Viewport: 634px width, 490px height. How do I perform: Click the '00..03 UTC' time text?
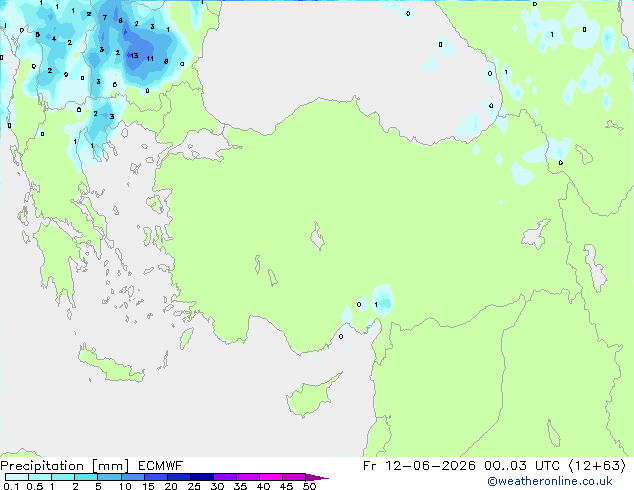pyautogui.click(x=522, y=466)
